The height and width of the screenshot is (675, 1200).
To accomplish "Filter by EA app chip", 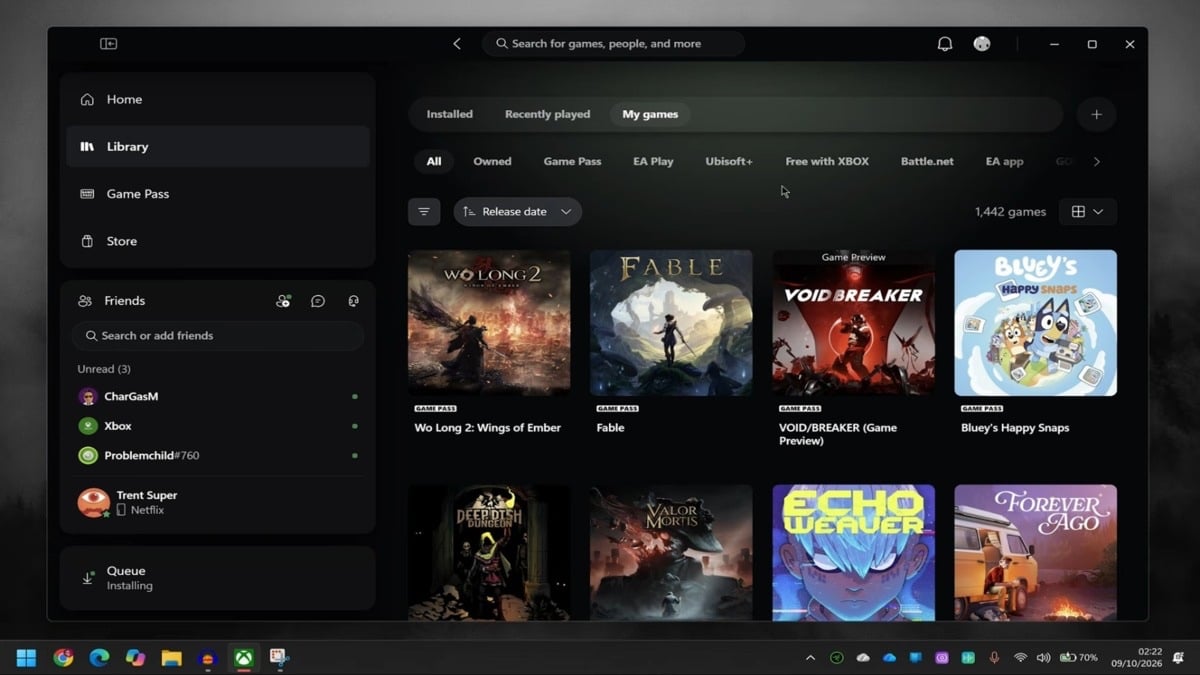I will coord(1004,161).
